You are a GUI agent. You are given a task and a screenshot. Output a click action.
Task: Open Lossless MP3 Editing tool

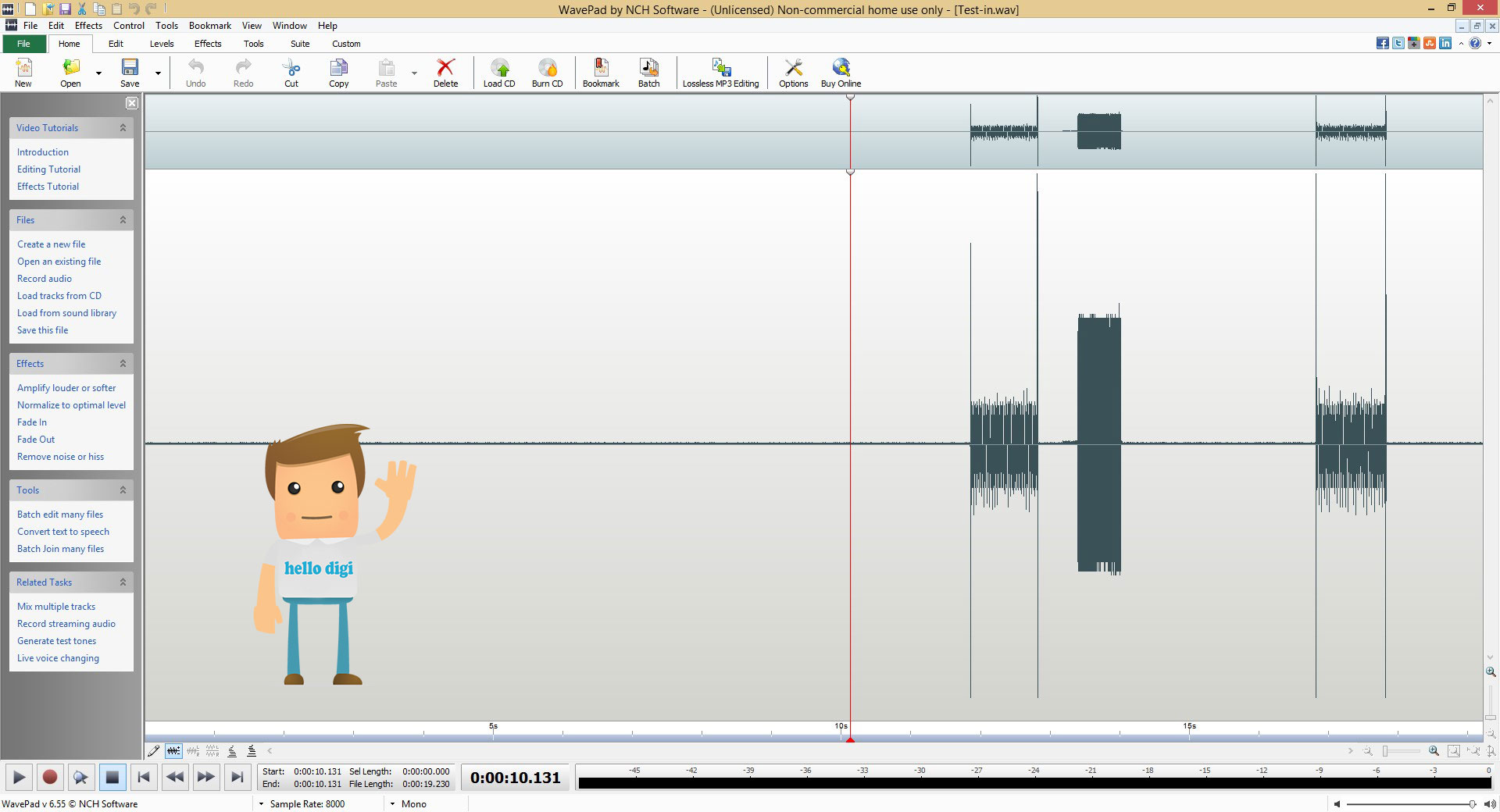click(720, 73)
